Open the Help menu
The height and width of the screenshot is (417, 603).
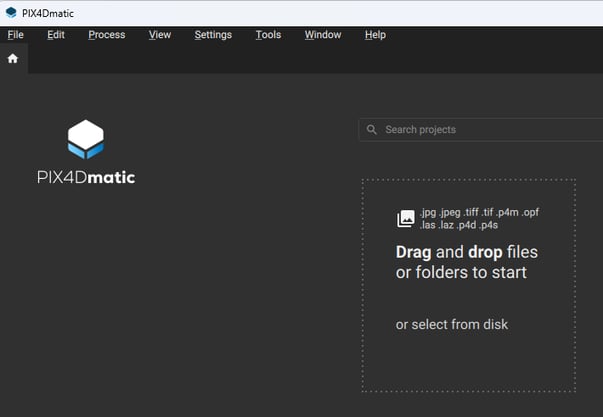375,35
